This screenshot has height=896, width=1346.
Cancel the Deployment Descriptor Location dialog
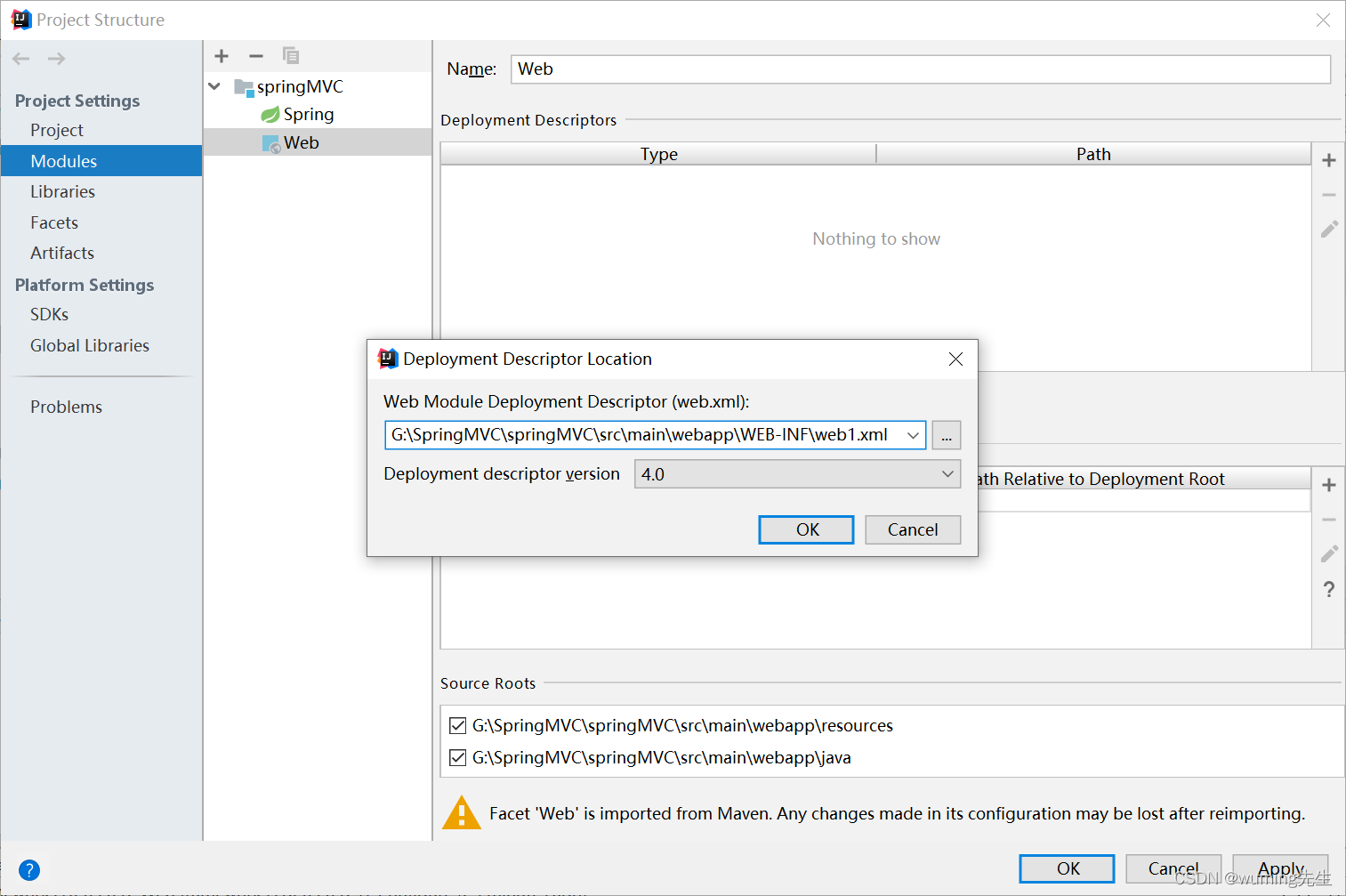pyautogui.click(x=913, y=529)
